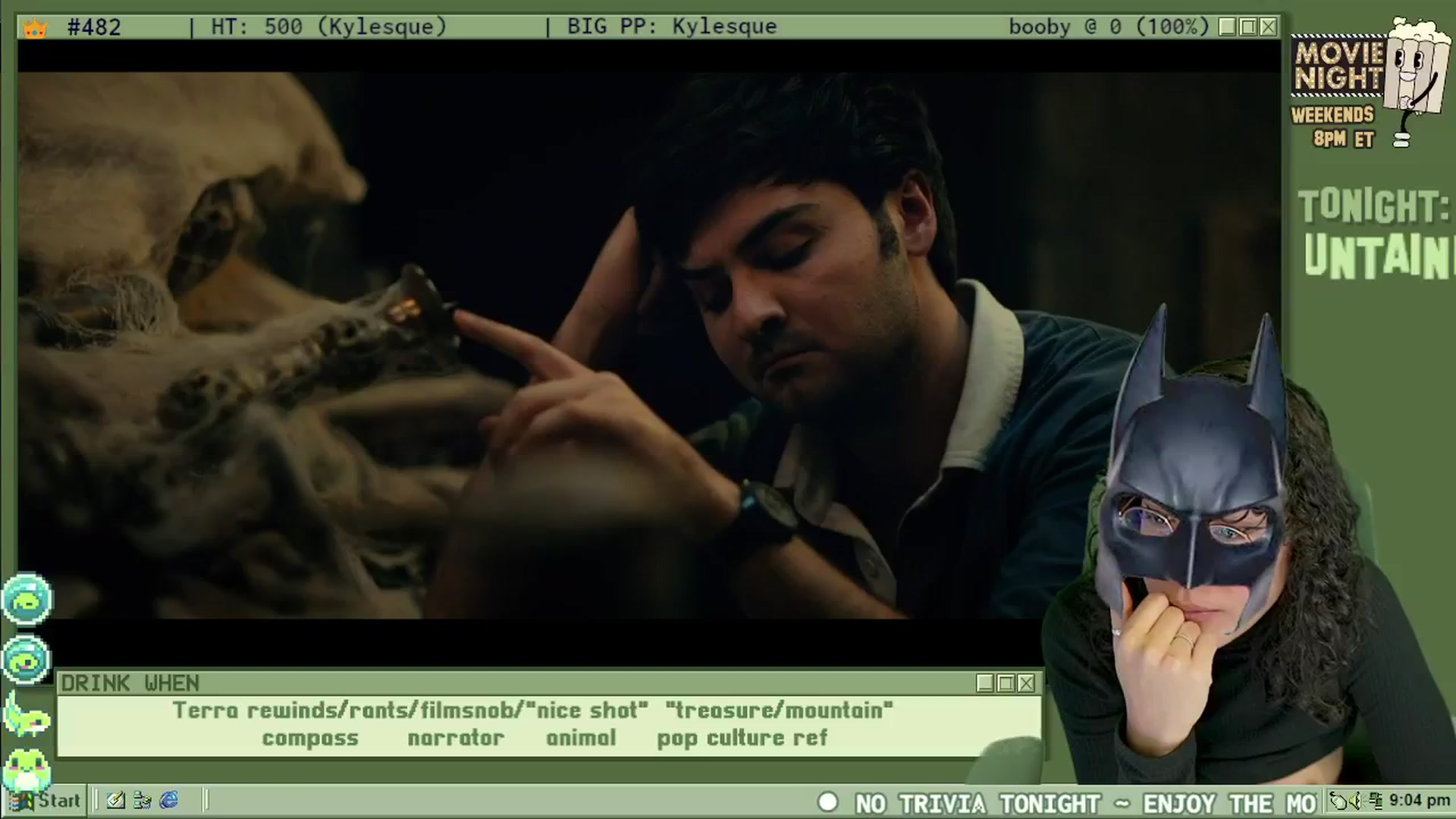Minimize the DRINK WHEN window

985,683
